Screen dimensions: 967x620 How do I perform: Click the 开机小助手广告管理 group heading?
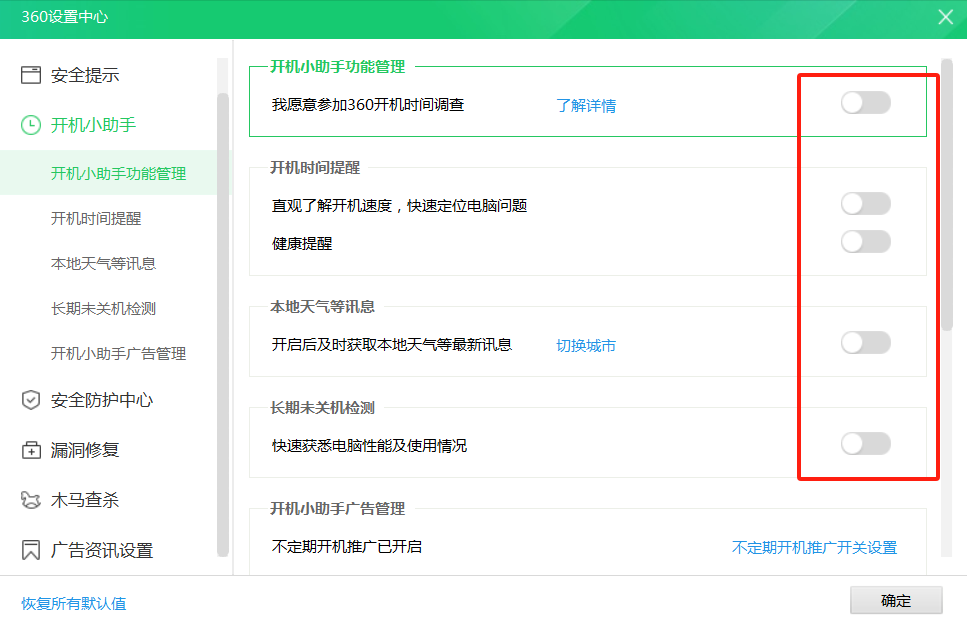[x=337, y=508]
